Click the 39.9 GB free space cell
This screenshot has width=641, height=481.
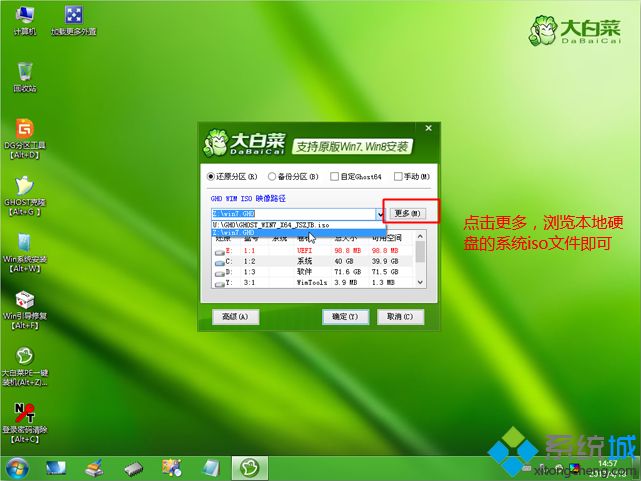click(x=385, y=261)
